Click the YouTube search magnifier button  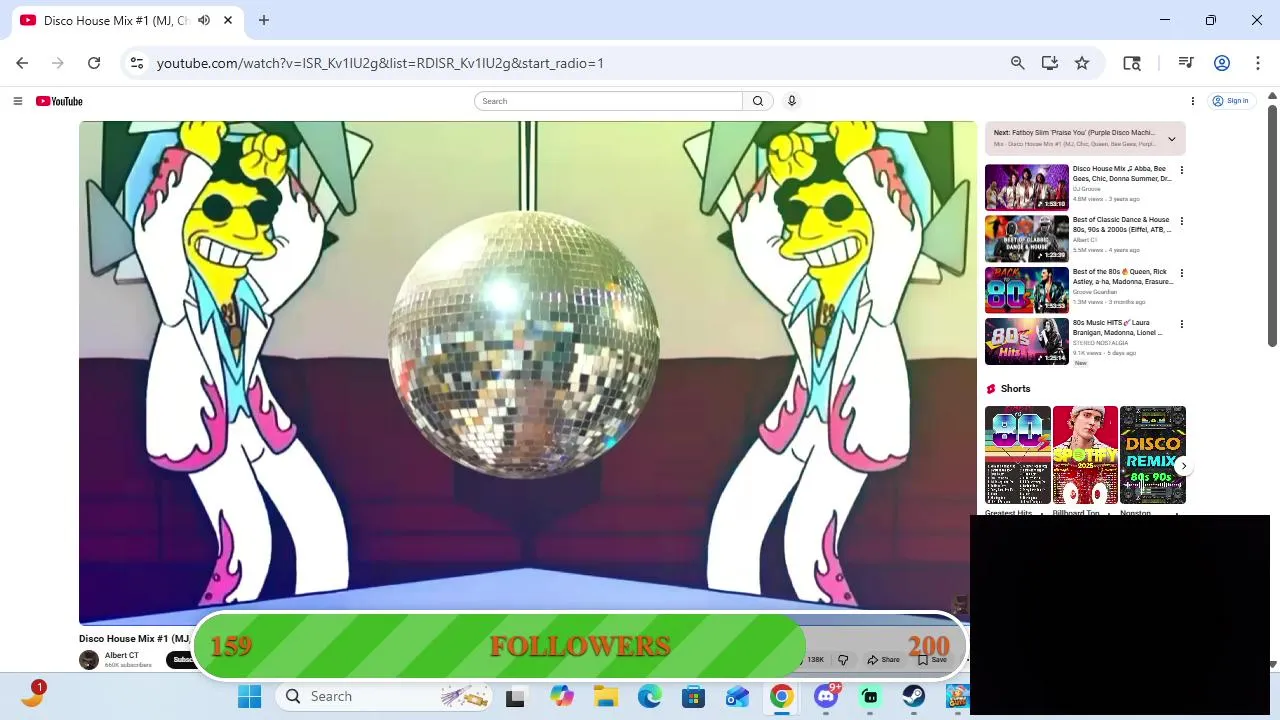[x=758, y=101]
